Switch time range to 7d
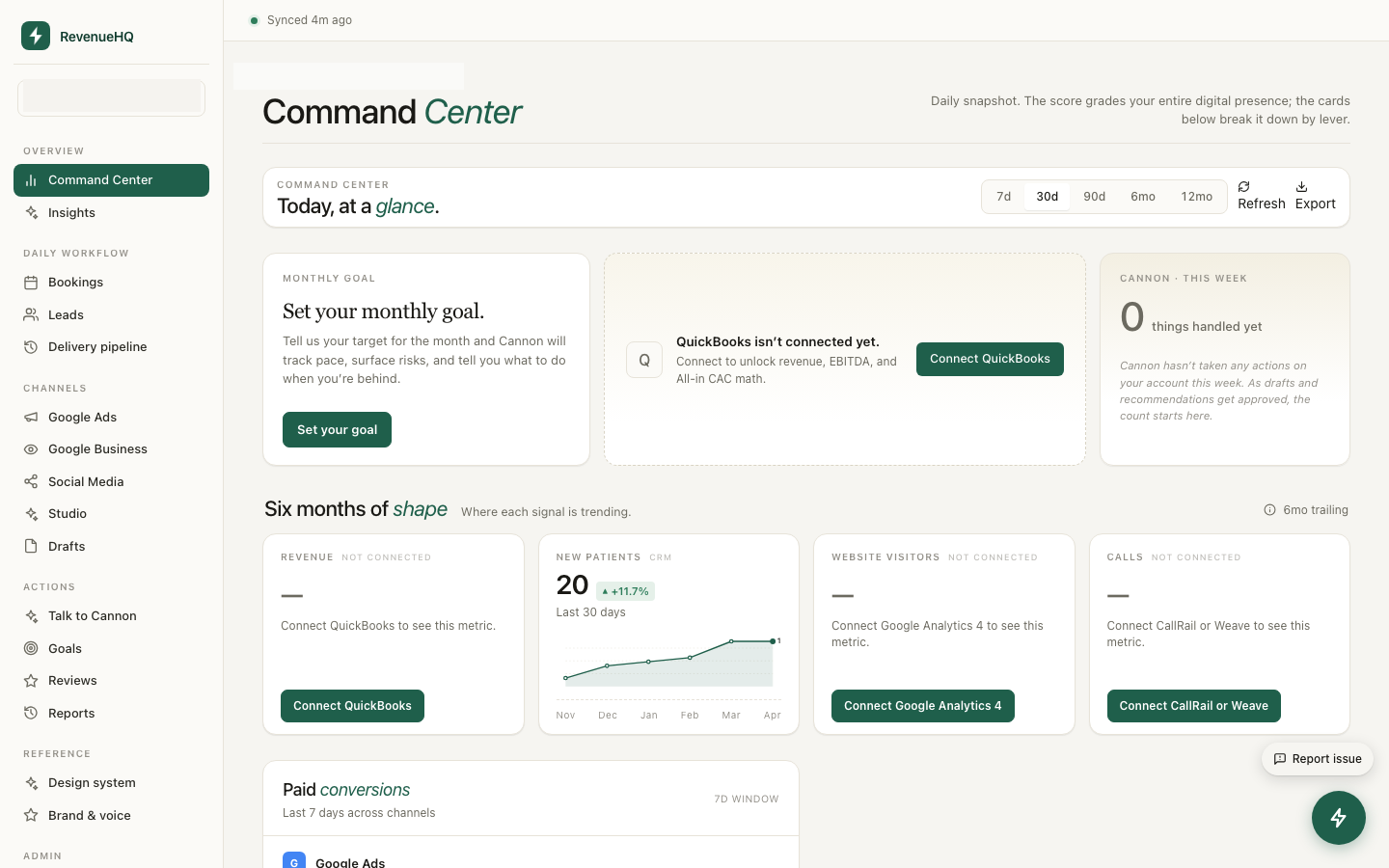 1004,197
